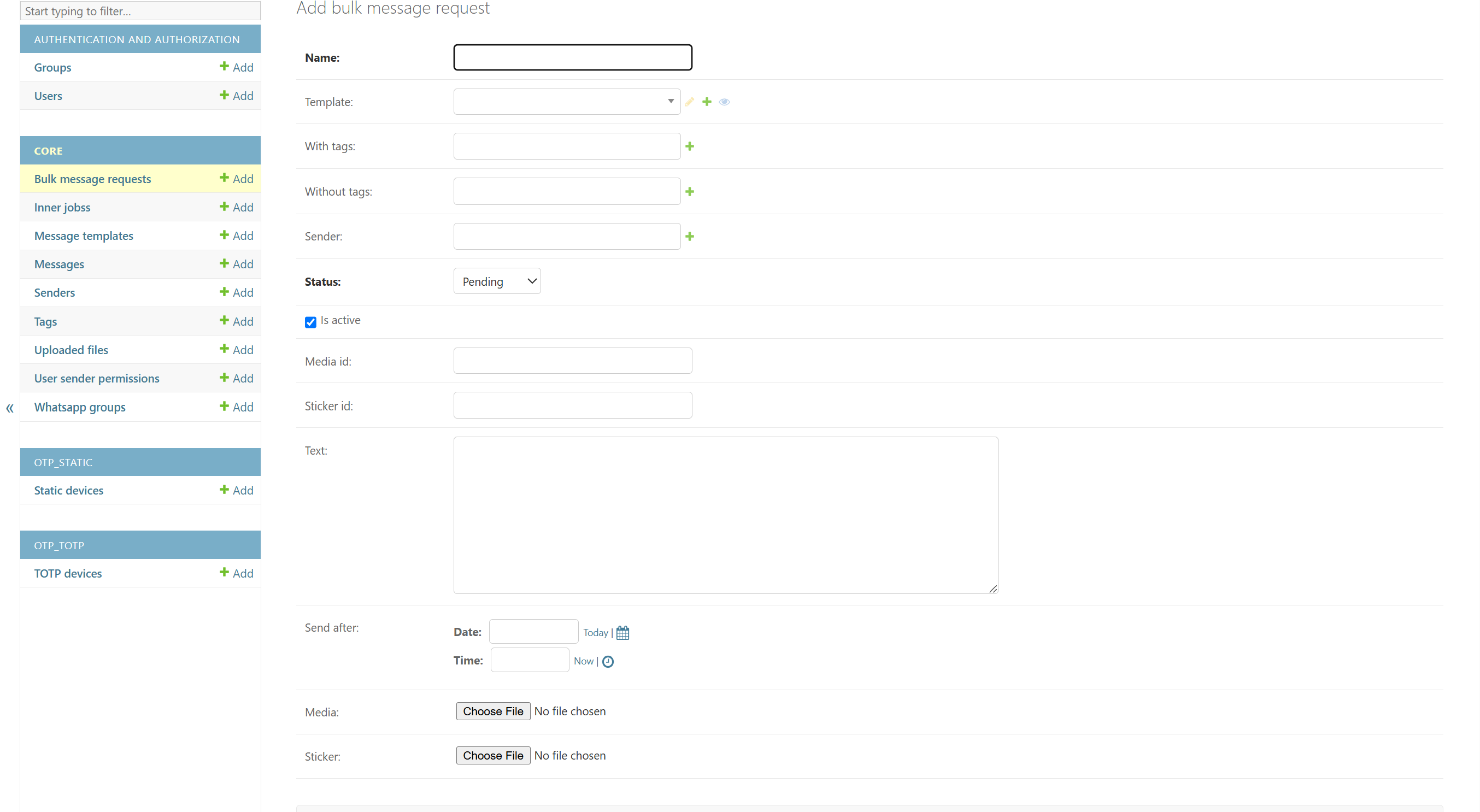
Task: Click the green plus beside With tags
Action: pos(689,146)
